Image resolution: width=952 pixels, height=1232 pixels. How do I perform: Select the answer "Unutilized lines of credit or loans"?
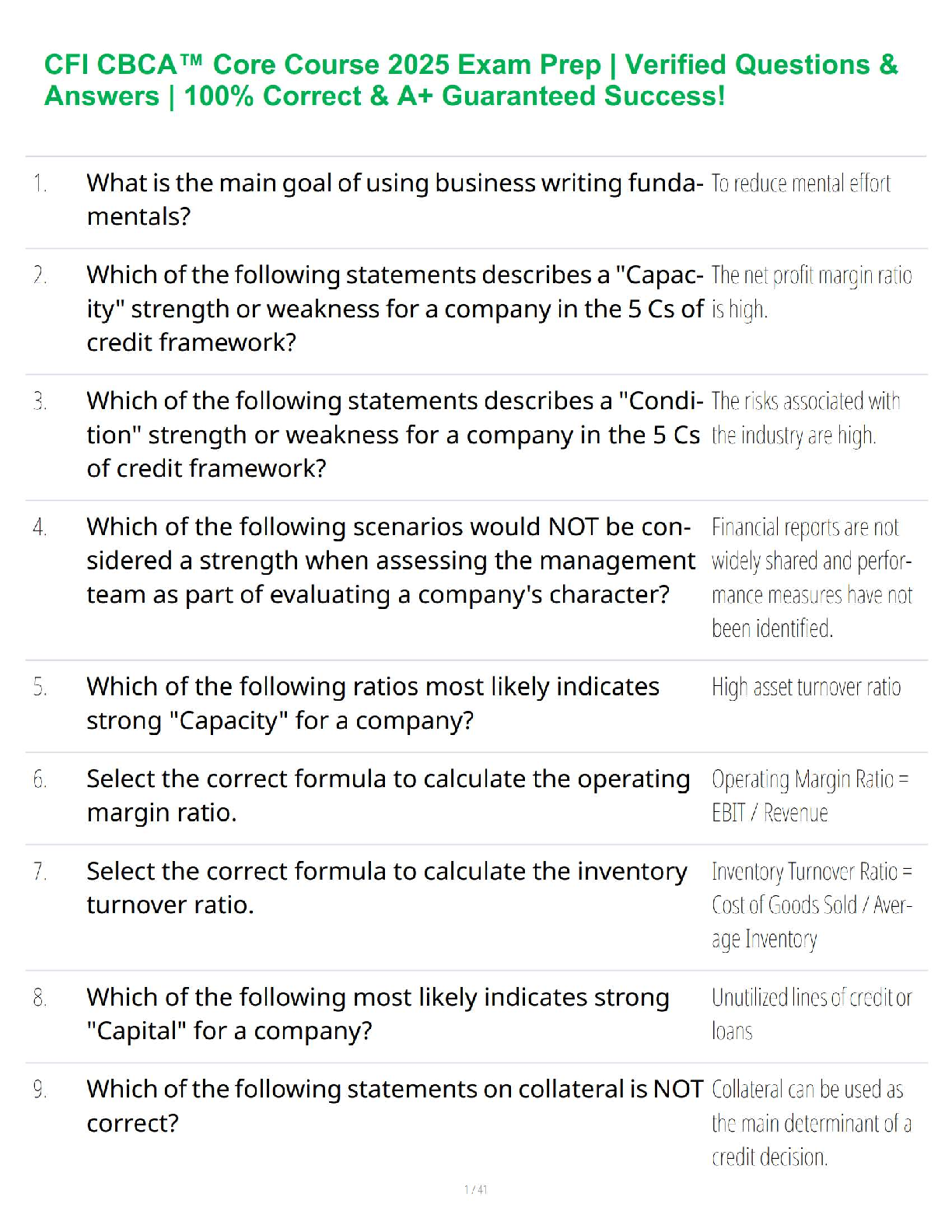pos(810,1014)
